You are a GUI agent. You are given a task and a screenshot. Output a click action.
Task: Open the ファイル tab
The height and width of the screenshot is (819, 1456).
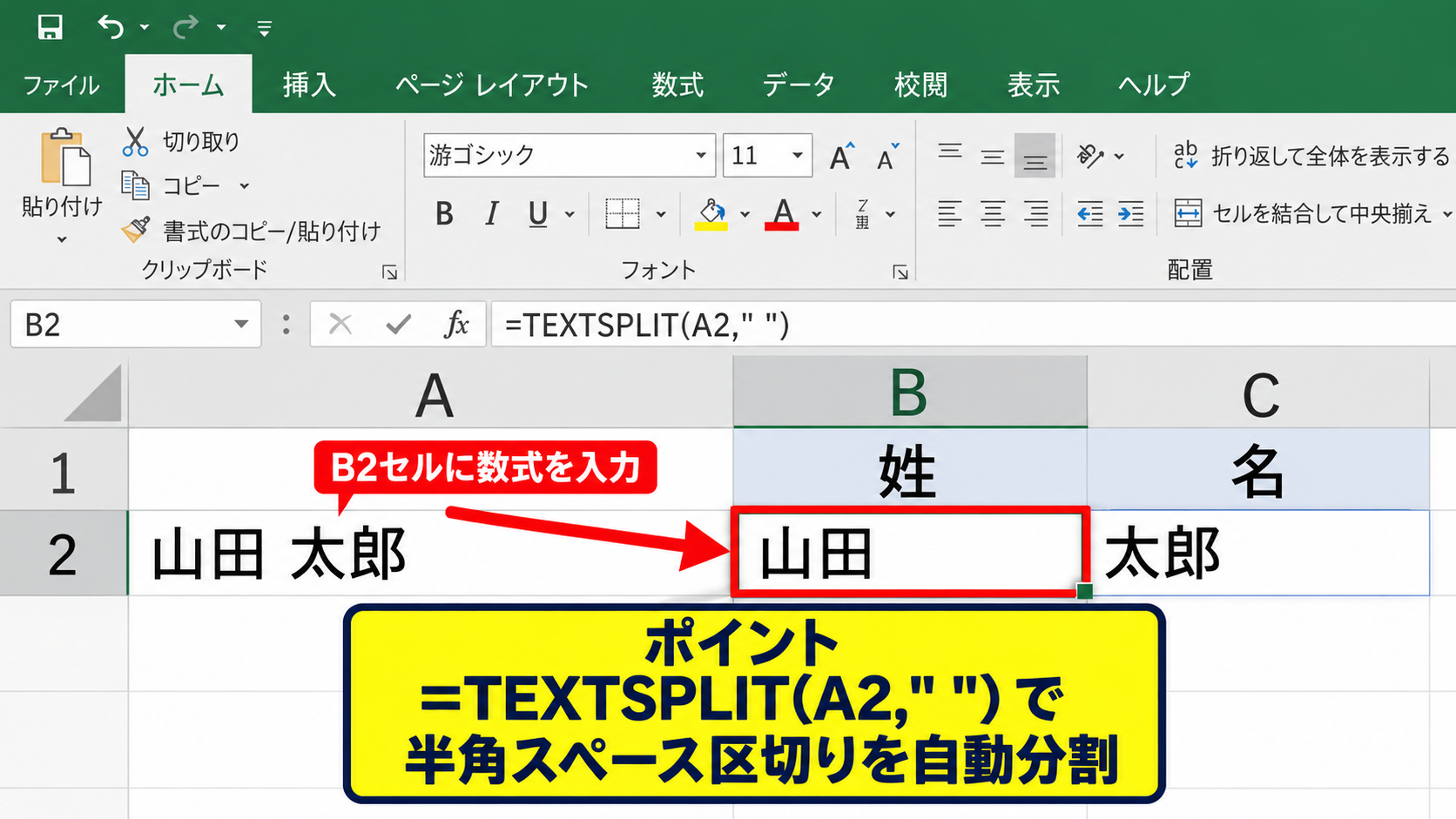[x=61, y=85]
